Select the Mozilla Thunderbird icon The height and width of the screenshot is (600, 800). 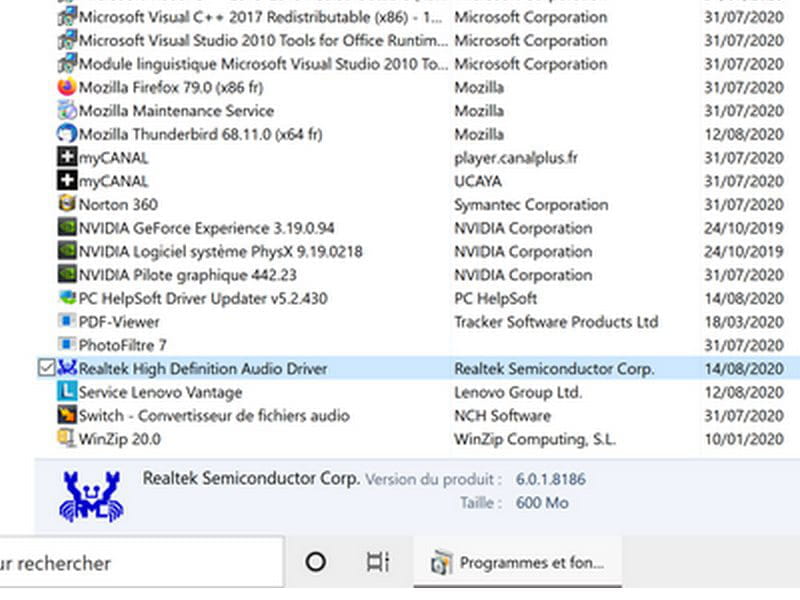pyautogui.click(x=67, y=134)
